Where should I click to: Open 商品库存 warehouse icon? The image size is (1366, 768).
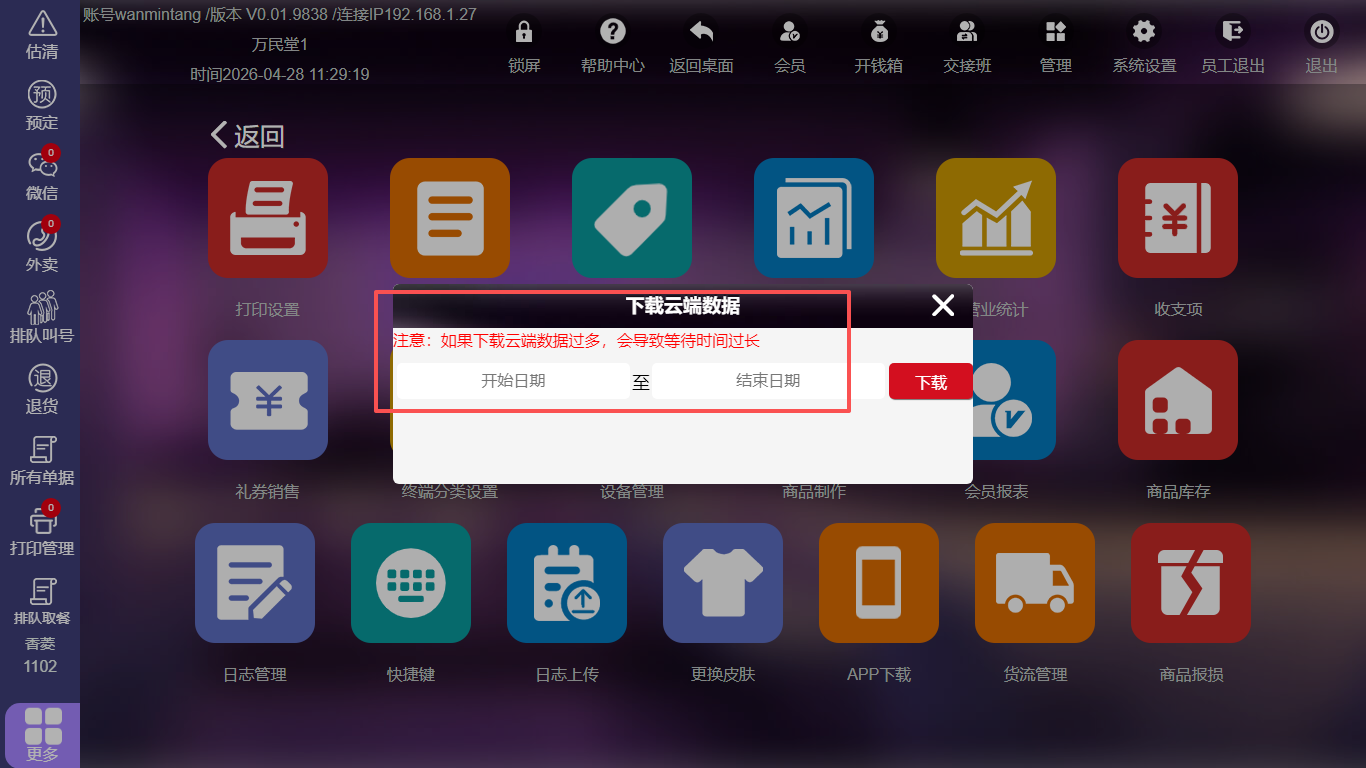click(1177, 400)
